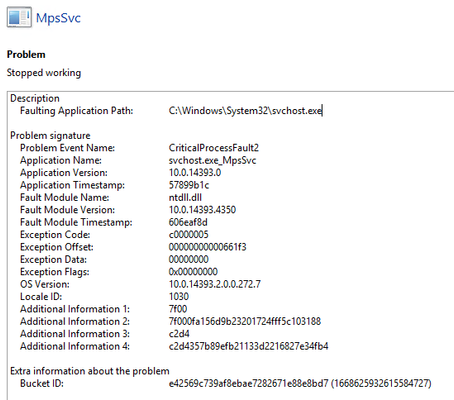Click the ntdll.dll fault module name
The height and width of the screenshot is (400, 454).
point(185,197)
